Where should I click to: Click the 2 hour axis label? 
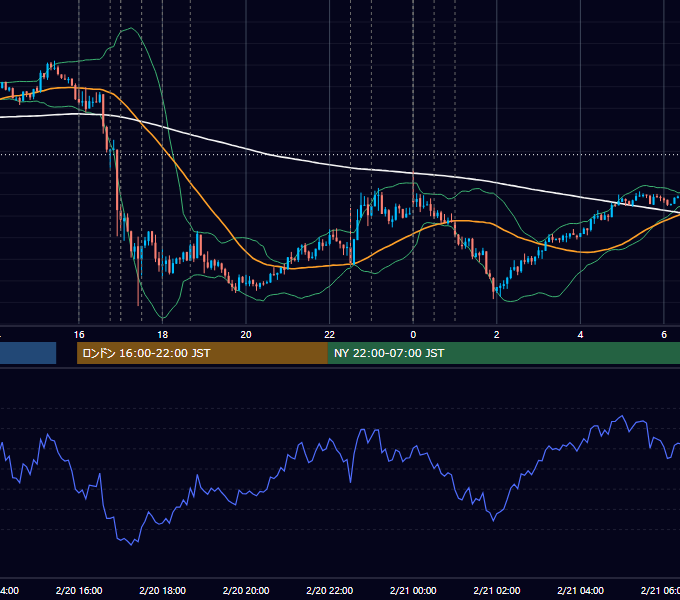[497, 335]
